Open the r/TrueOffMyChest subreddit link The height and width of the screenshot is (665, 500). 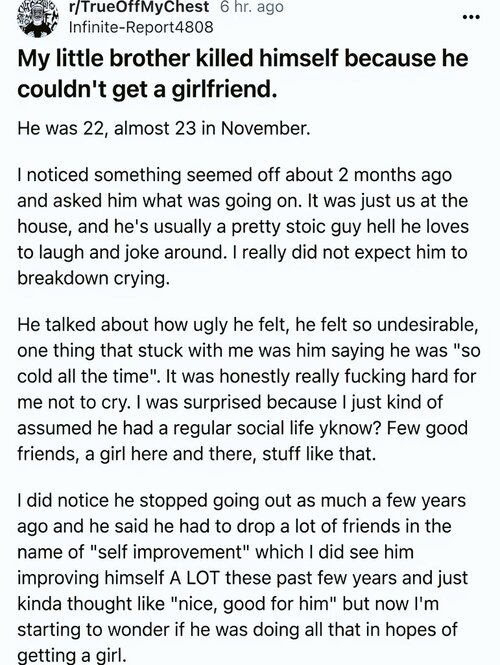[139, 7]
